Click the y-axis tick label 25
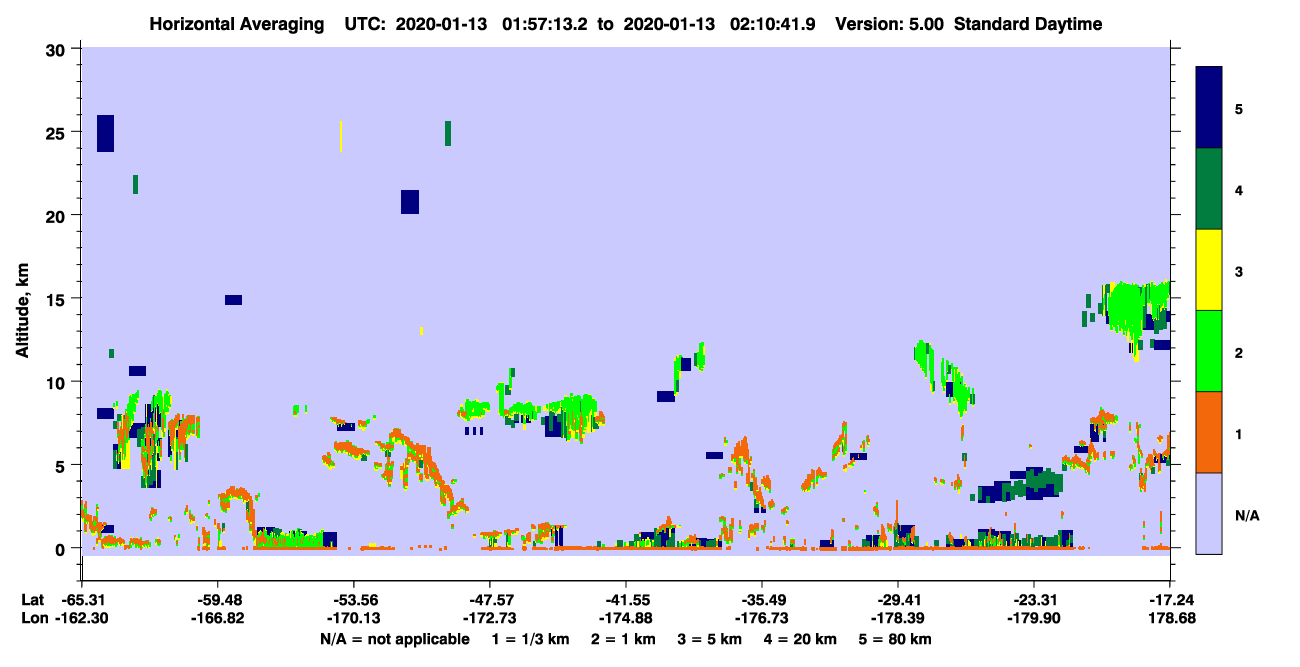Screen dimensions: 1300x667 click(56, 132)
